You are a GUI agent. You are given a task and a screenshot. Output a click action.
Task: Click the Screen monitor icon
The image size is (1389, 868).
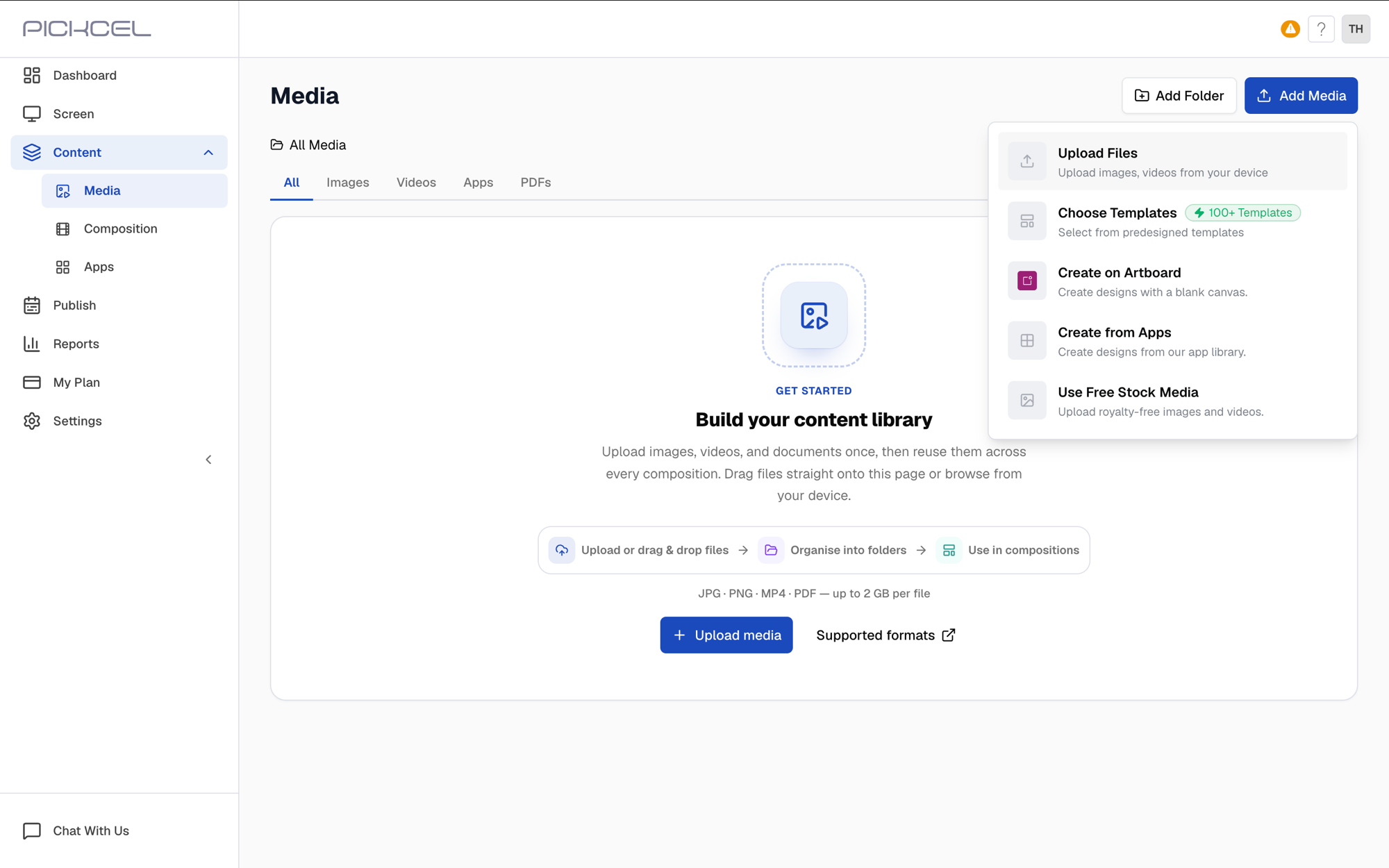[x=32, y=114]
